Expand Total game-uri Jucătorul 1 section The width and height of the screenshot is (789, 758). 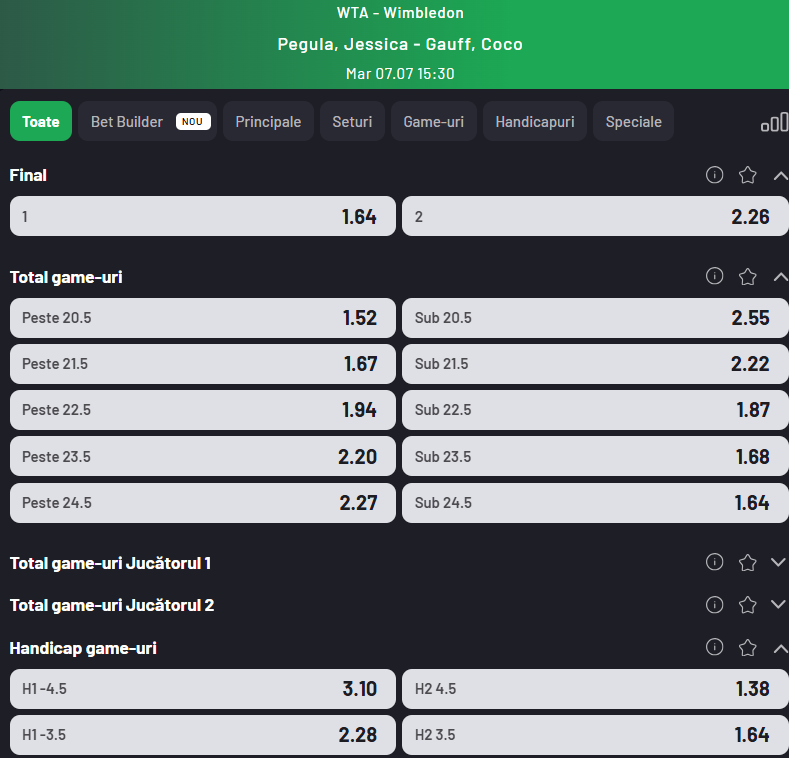tap(778, 562)
